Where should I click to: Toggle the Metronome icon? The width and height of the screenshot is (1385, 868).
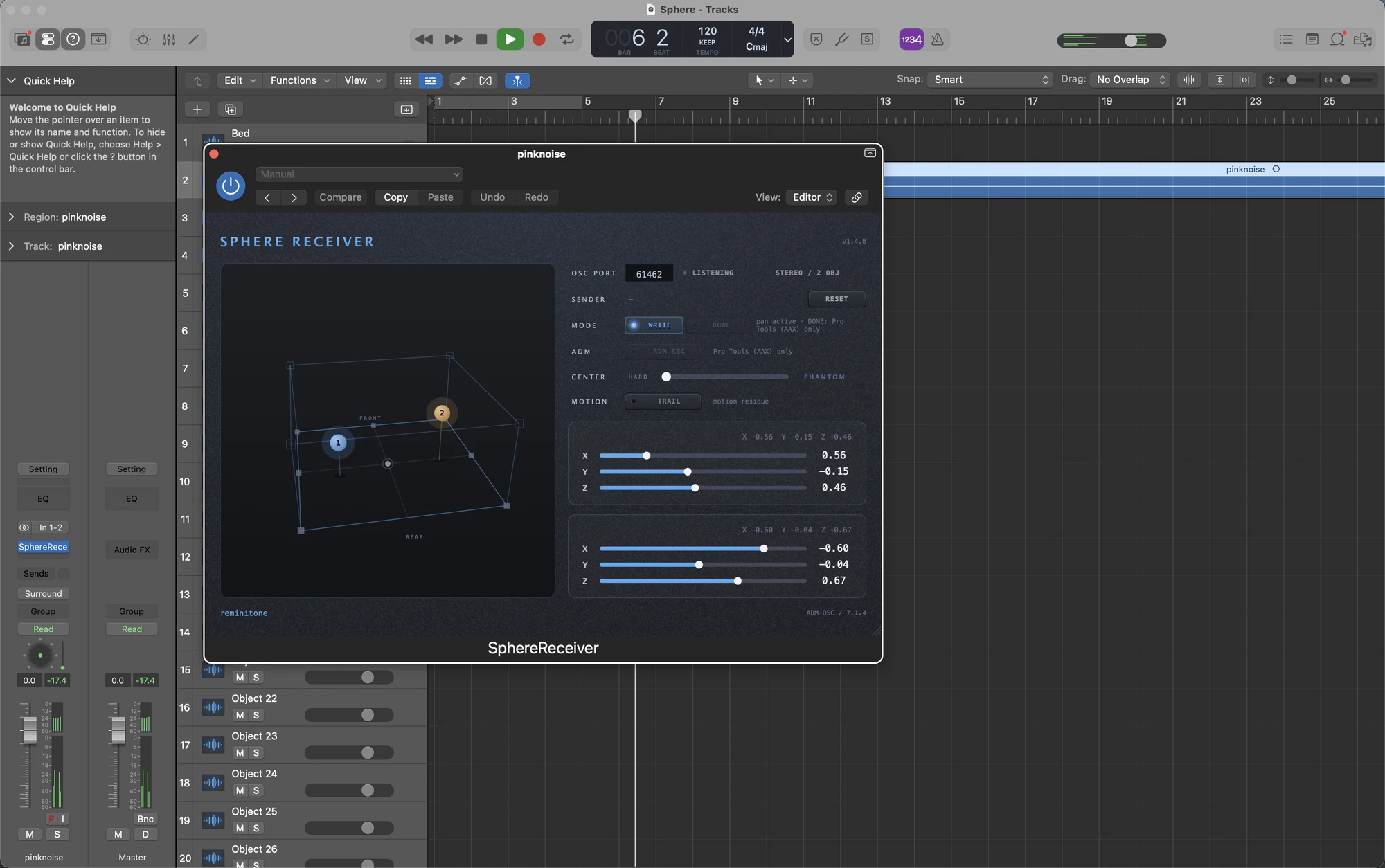(938, 39)
